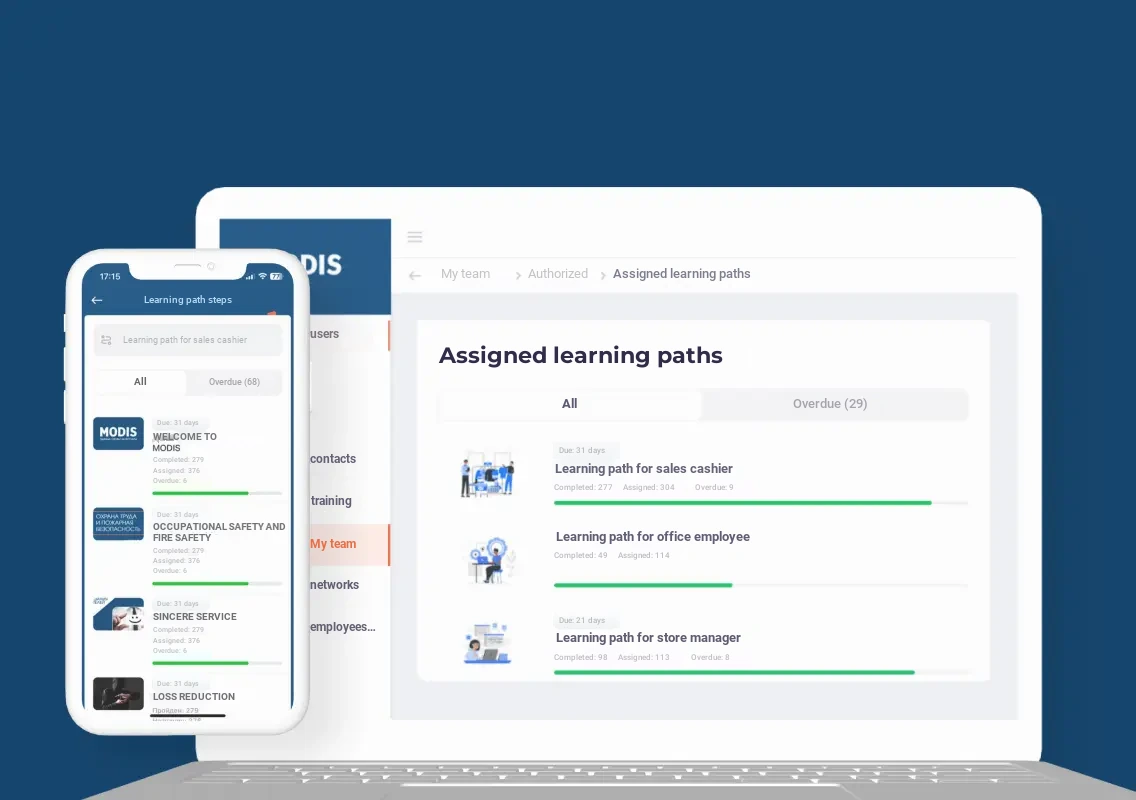The image size is (1136, 800).
Task: Go to Authorized in the breadcrumb
Action: 558,274
